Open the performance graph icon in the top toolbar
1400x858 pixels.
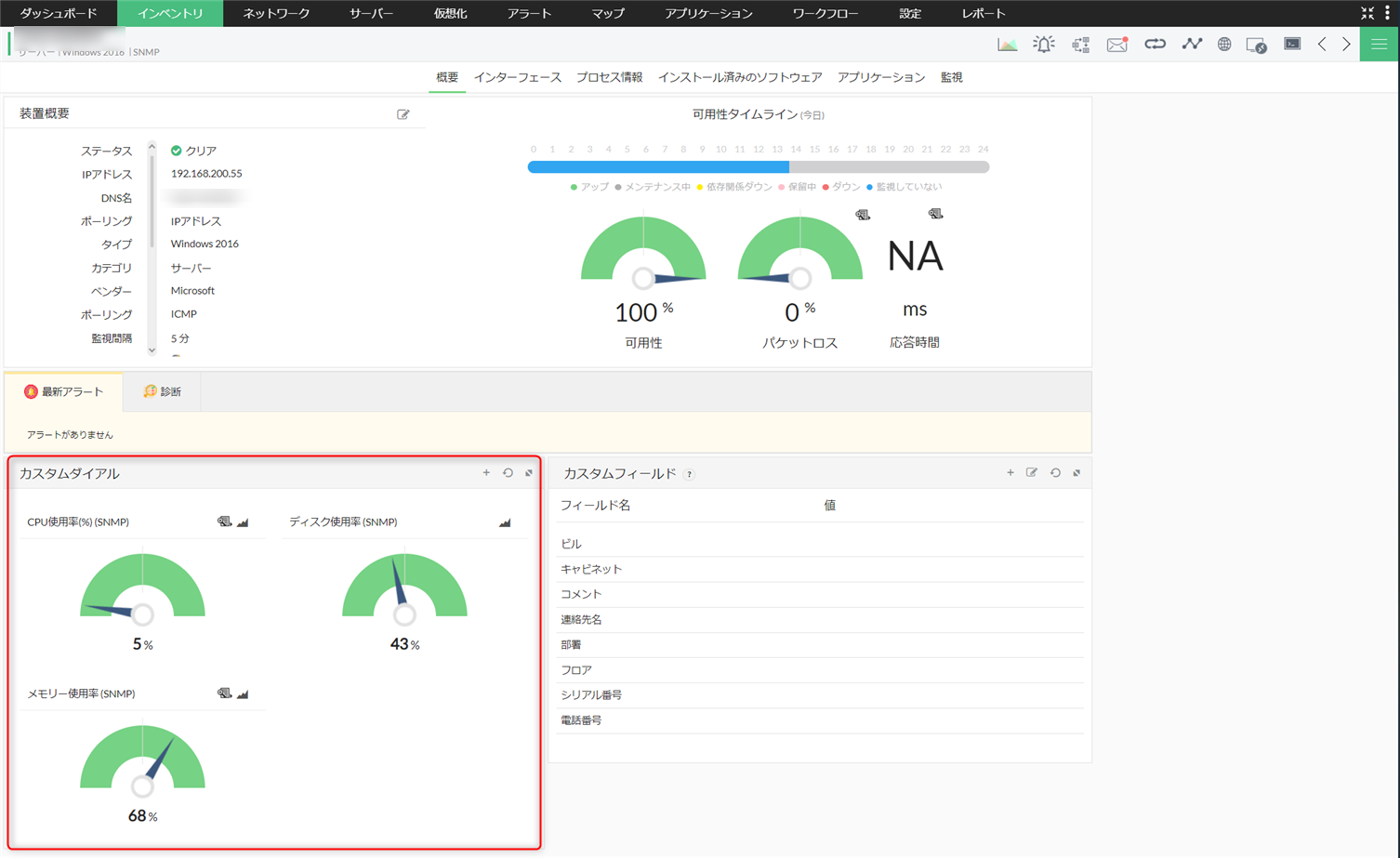(1007, 45)
